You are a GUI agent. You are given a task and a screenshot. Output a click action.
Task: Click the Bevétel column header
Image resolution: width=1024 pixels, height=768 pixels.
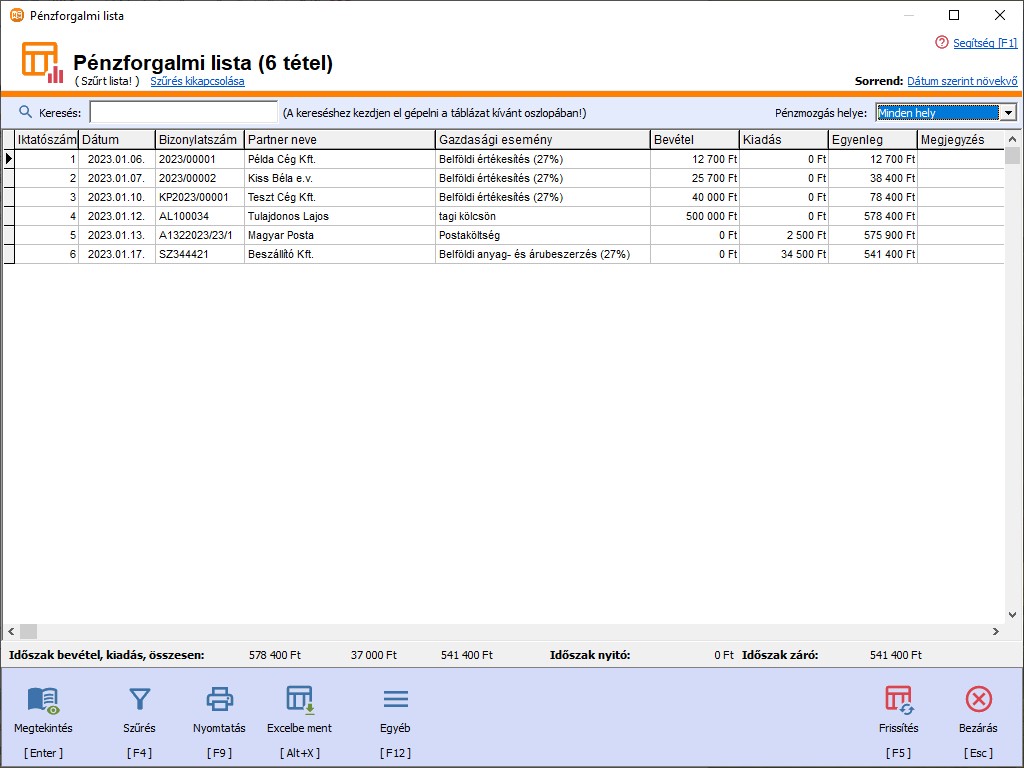point(694,140)
